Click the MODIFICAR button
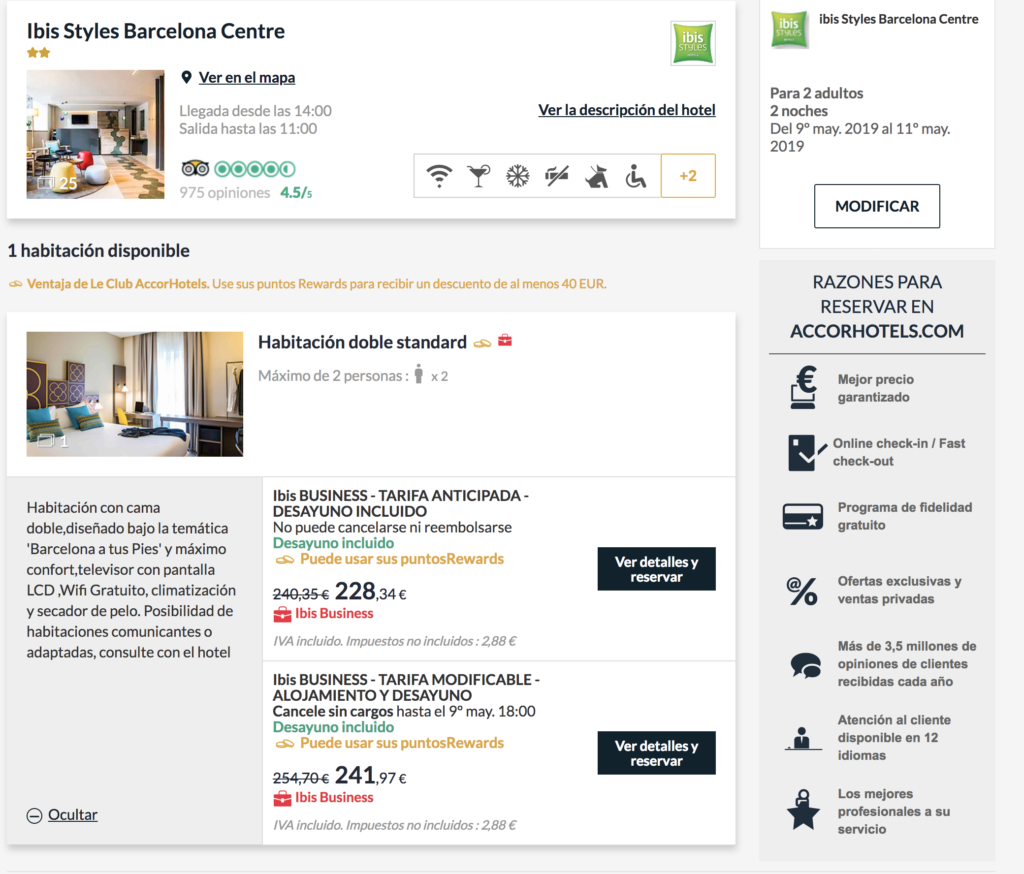 click(x=877, y=206)
